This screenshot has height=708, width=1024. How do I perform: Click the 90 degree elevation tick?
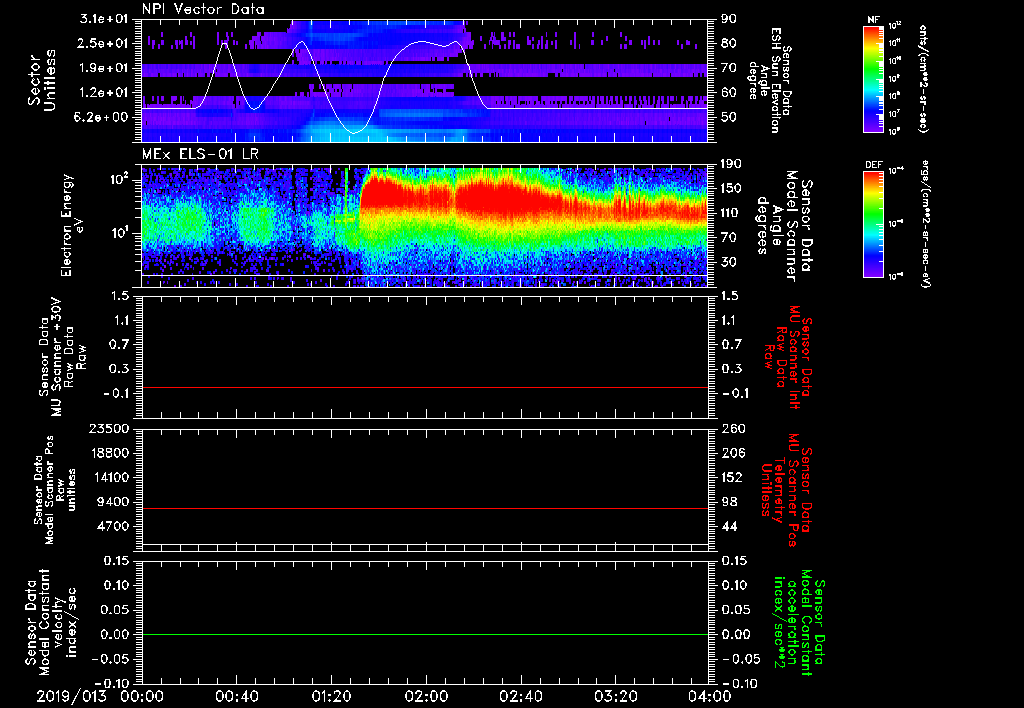click(729, 19)
